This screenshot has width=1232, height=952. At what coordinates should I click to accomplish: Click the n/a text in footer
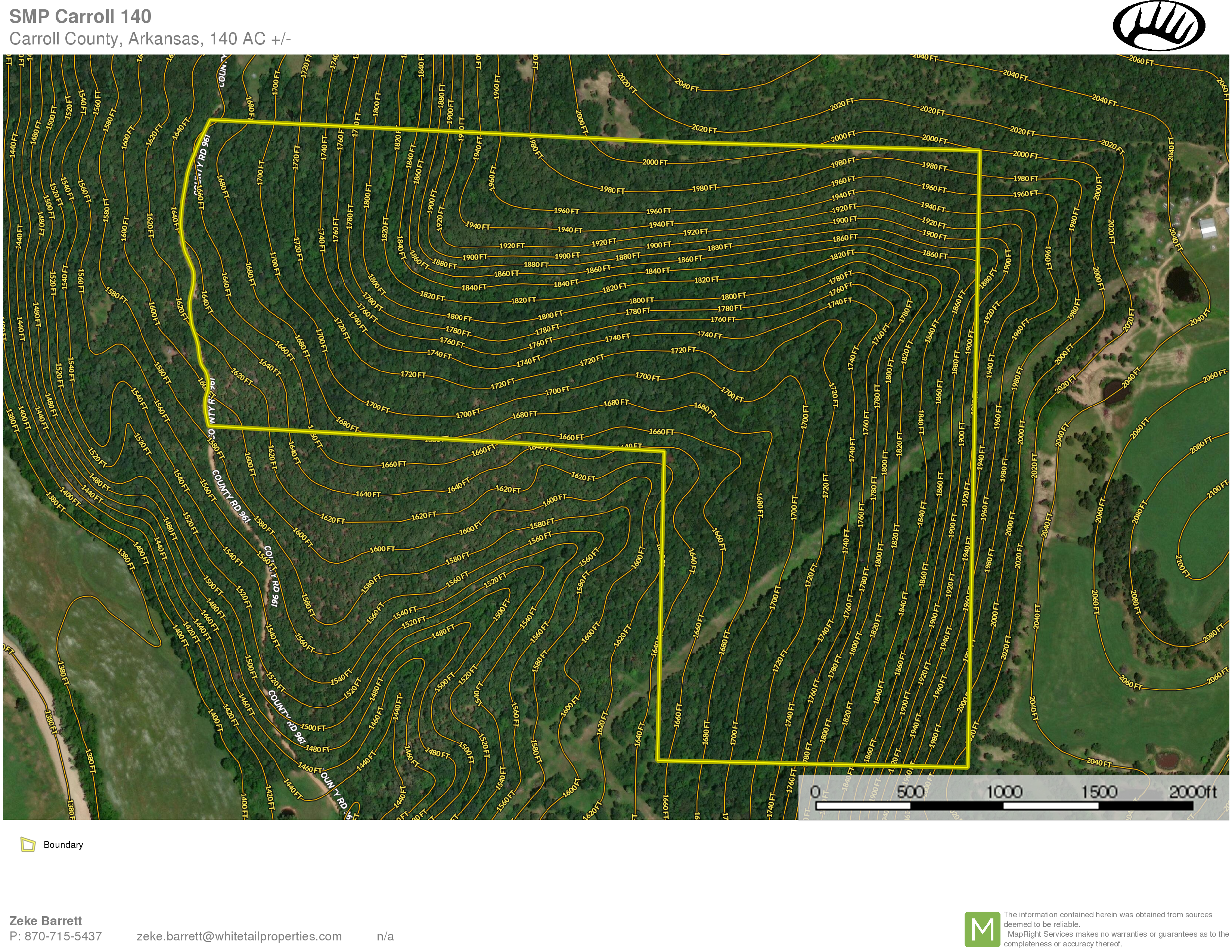pyautogui.click(x=385, y=936)
